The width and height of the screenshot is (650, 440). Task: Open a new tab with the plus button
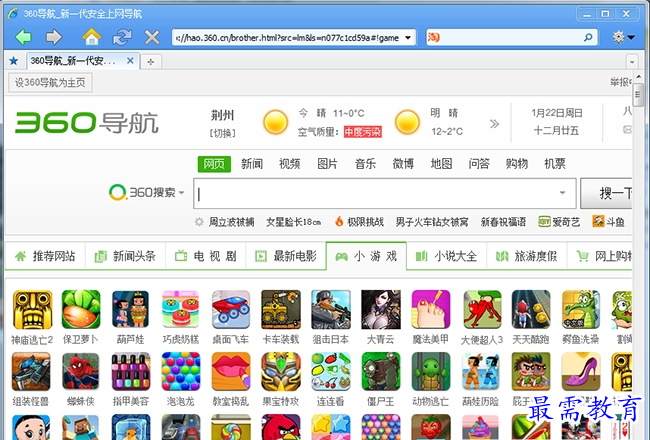150,62
